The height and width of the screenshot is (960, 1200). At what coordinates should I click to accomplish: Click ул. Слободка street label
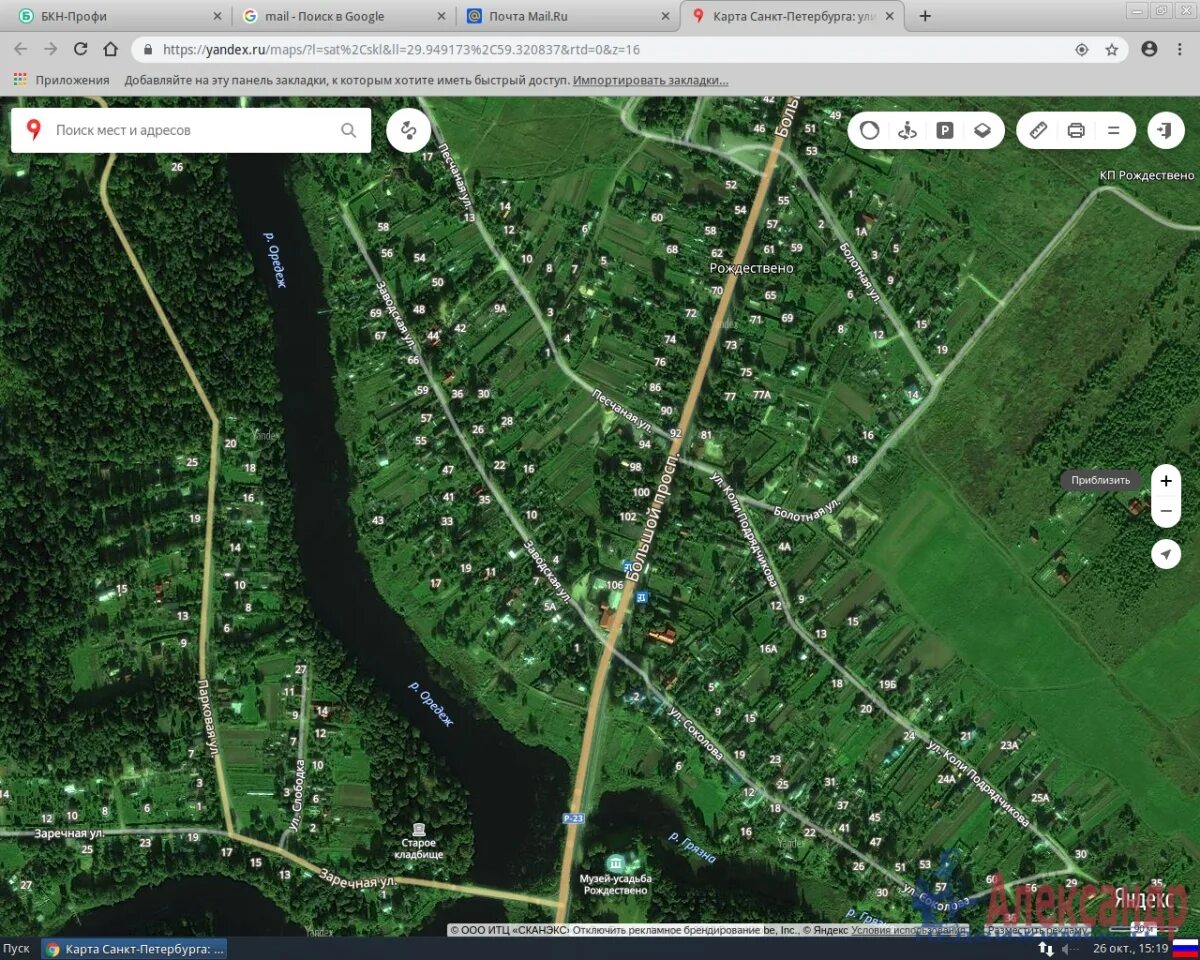coord(297,797)
